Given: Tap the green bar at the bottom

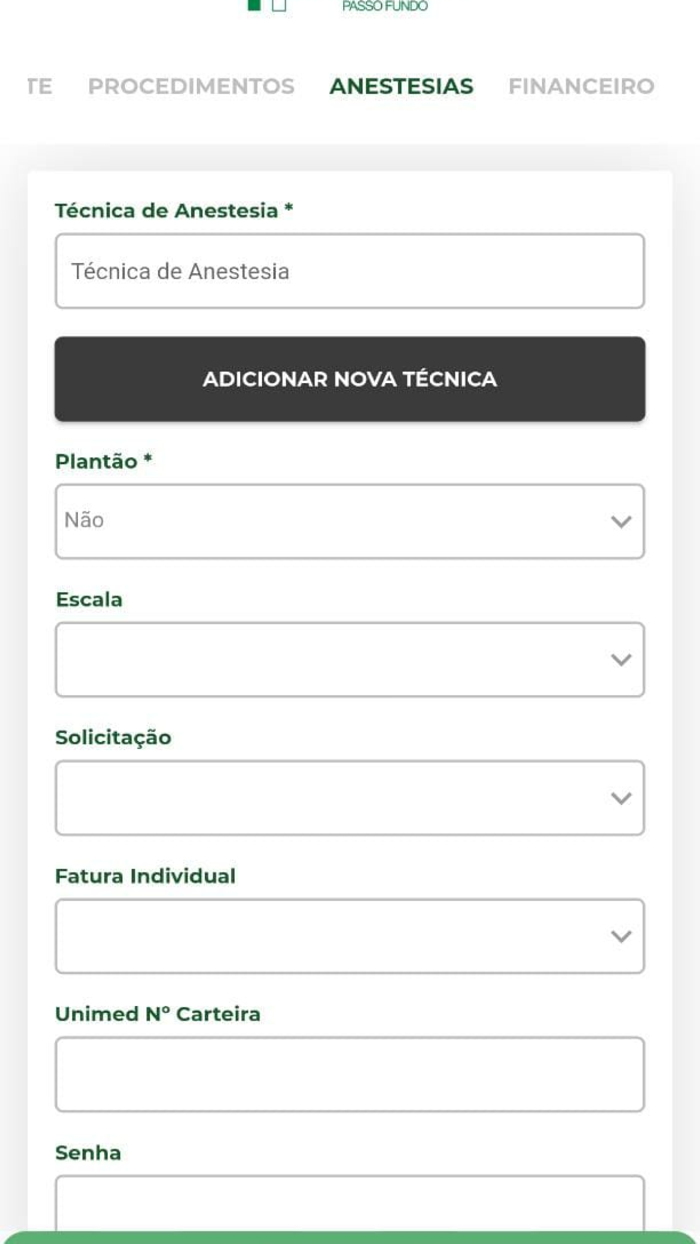Looking at the screenshot, I should pyautogui.click(x=350, y=1237).
